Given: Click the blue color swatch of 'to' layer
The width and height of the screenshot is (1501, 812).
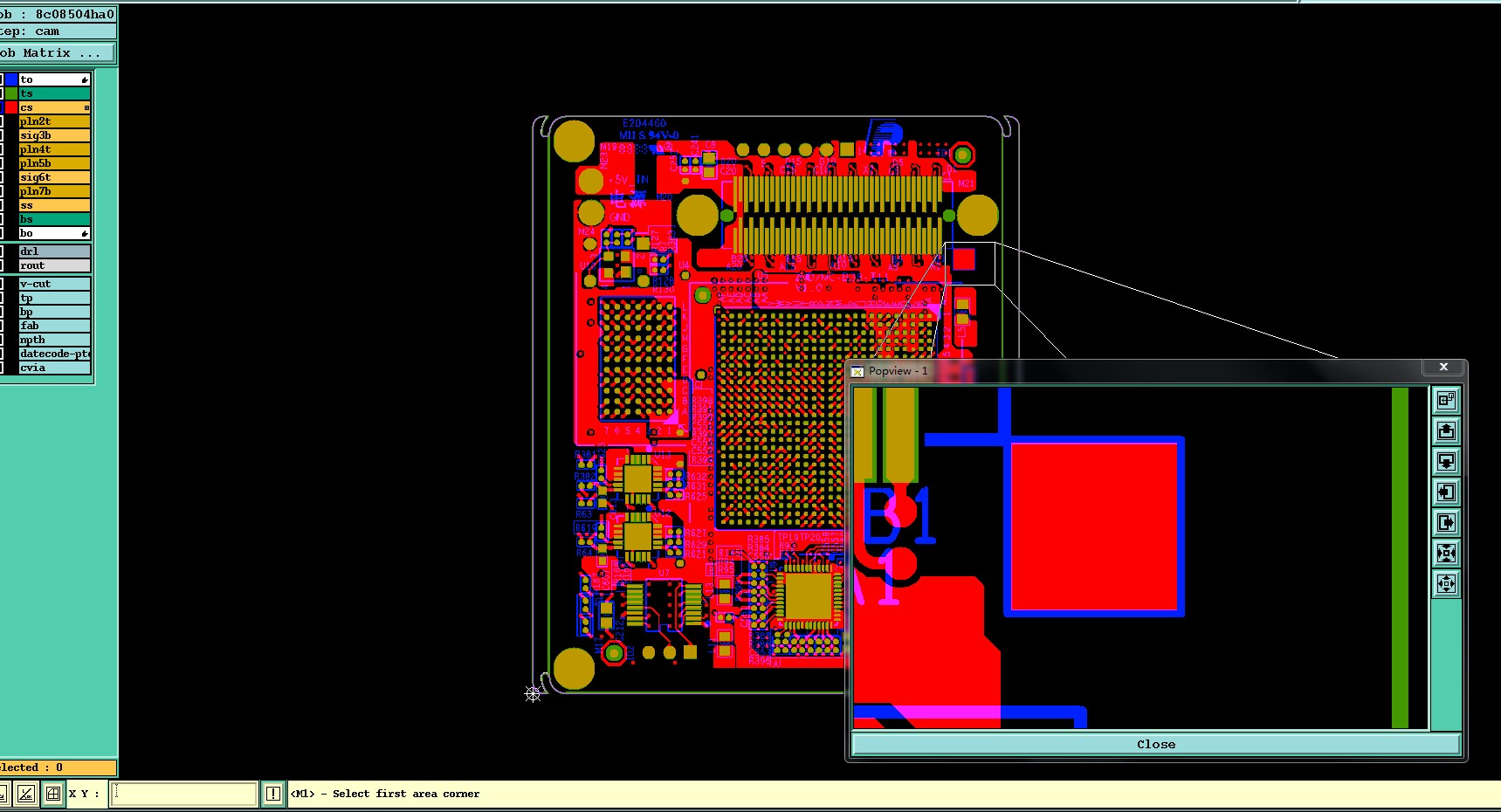Looking at the screenshot, I should [11, 79].
